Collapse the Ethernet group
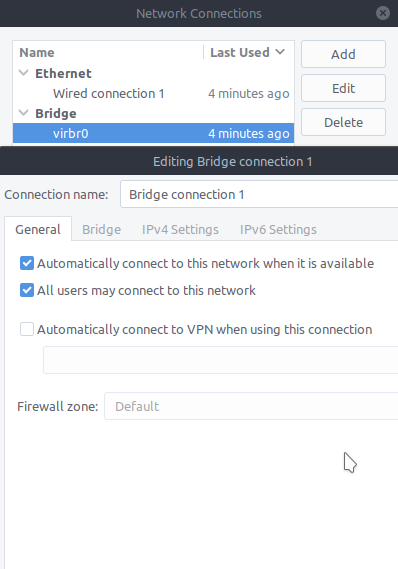This screenshot has height=569, width=398. (x=24, y=73)
